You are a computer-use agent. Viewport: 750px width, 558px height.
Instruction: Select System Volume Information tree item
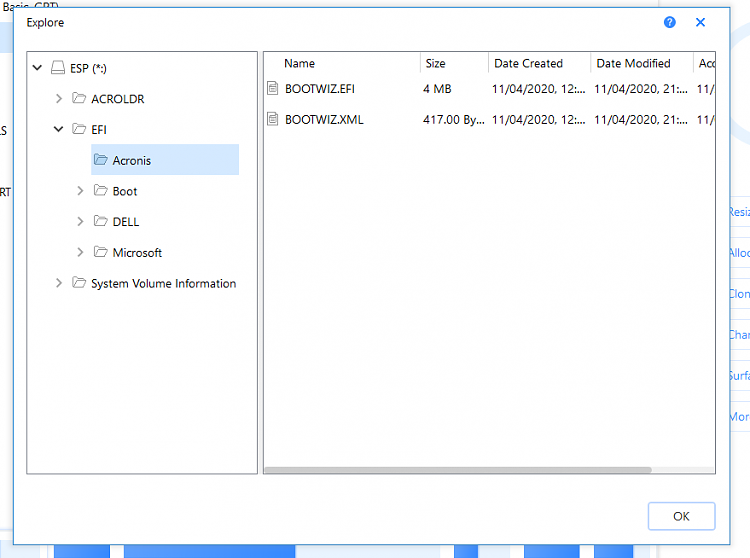pos(164,284)
